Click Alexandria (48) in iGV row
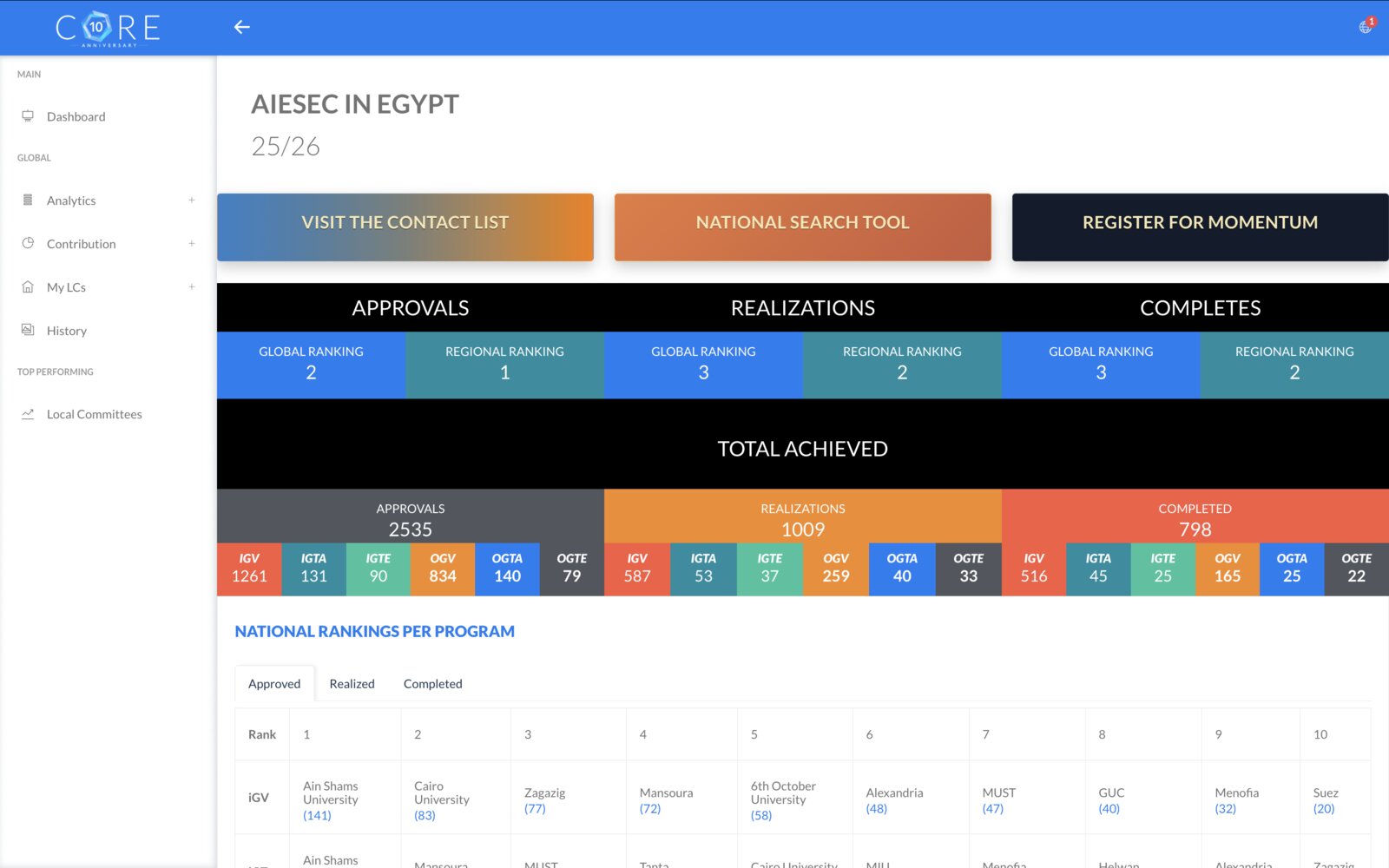The image size is (1389, 868). [911, 798]
